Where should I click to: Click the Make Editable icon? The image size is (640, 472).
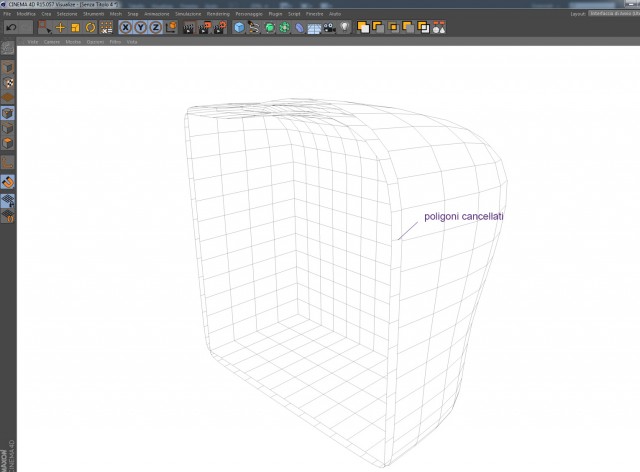pos(8,48)
